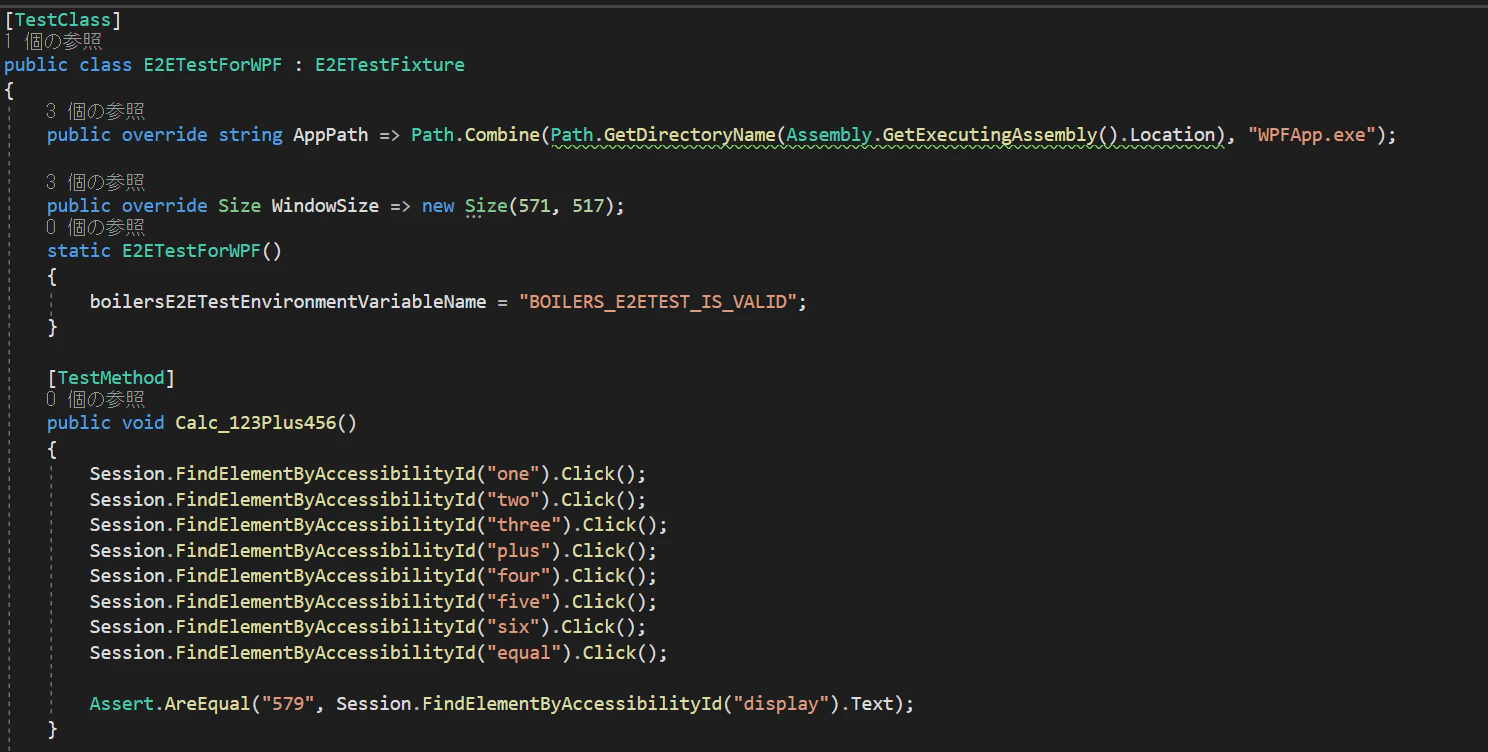Click the Calc_123Plus456 method name

pos(256,423)
